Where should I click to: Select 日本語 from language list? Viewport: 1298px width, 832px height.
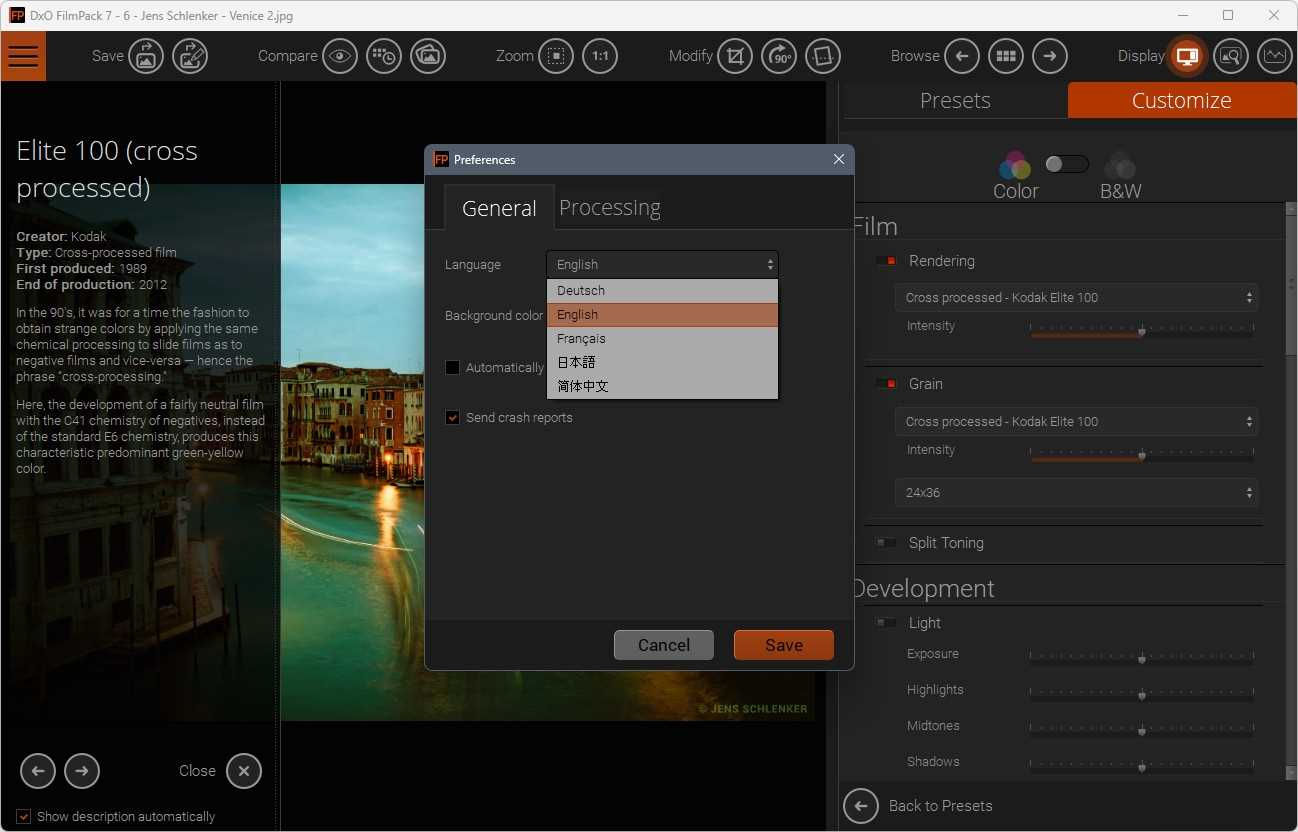(x=662, y=362)
